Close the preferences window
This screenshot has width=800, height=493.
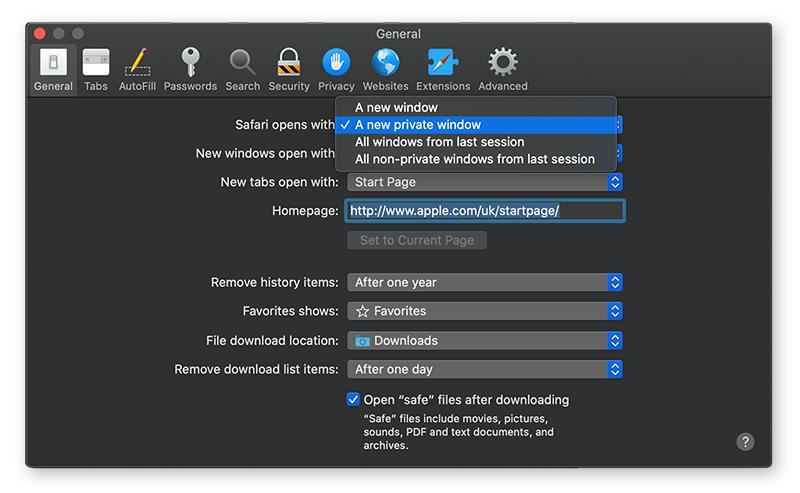[40, 34]
